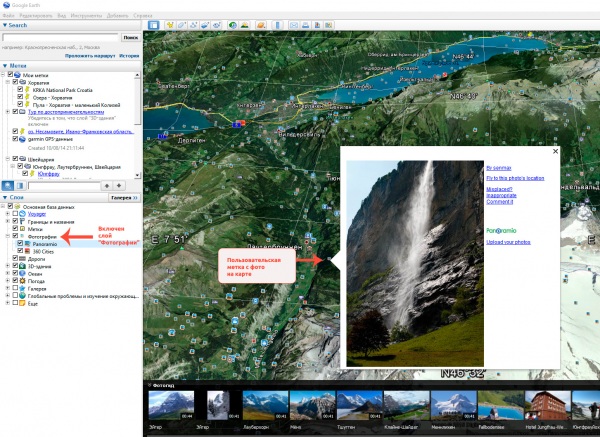The width and height of the screenshot is (600, 437).
Task: Open the Файл menu
Action: (8, 16)
